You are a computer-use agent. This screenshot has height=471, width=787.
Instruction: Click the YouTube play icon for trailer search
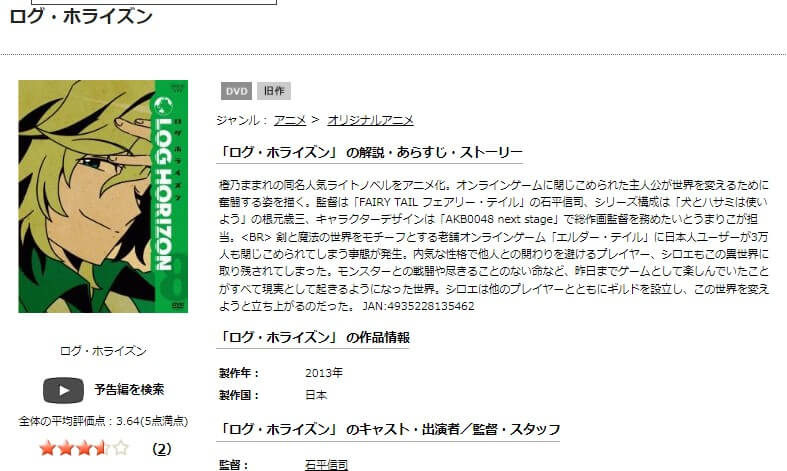[x=63, y=390]
